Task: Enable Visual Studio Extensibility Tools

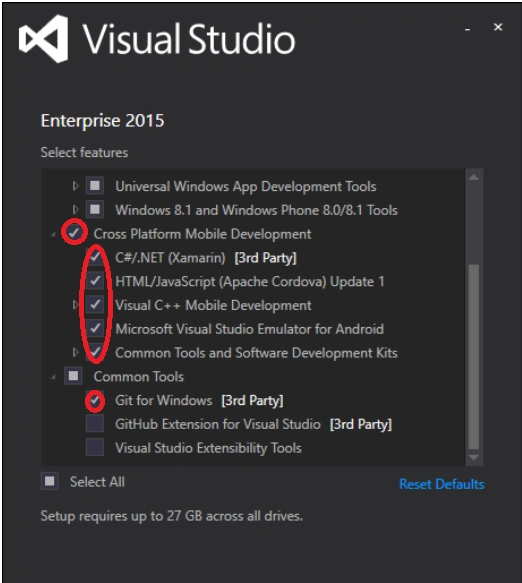Action: coord(95,447)
